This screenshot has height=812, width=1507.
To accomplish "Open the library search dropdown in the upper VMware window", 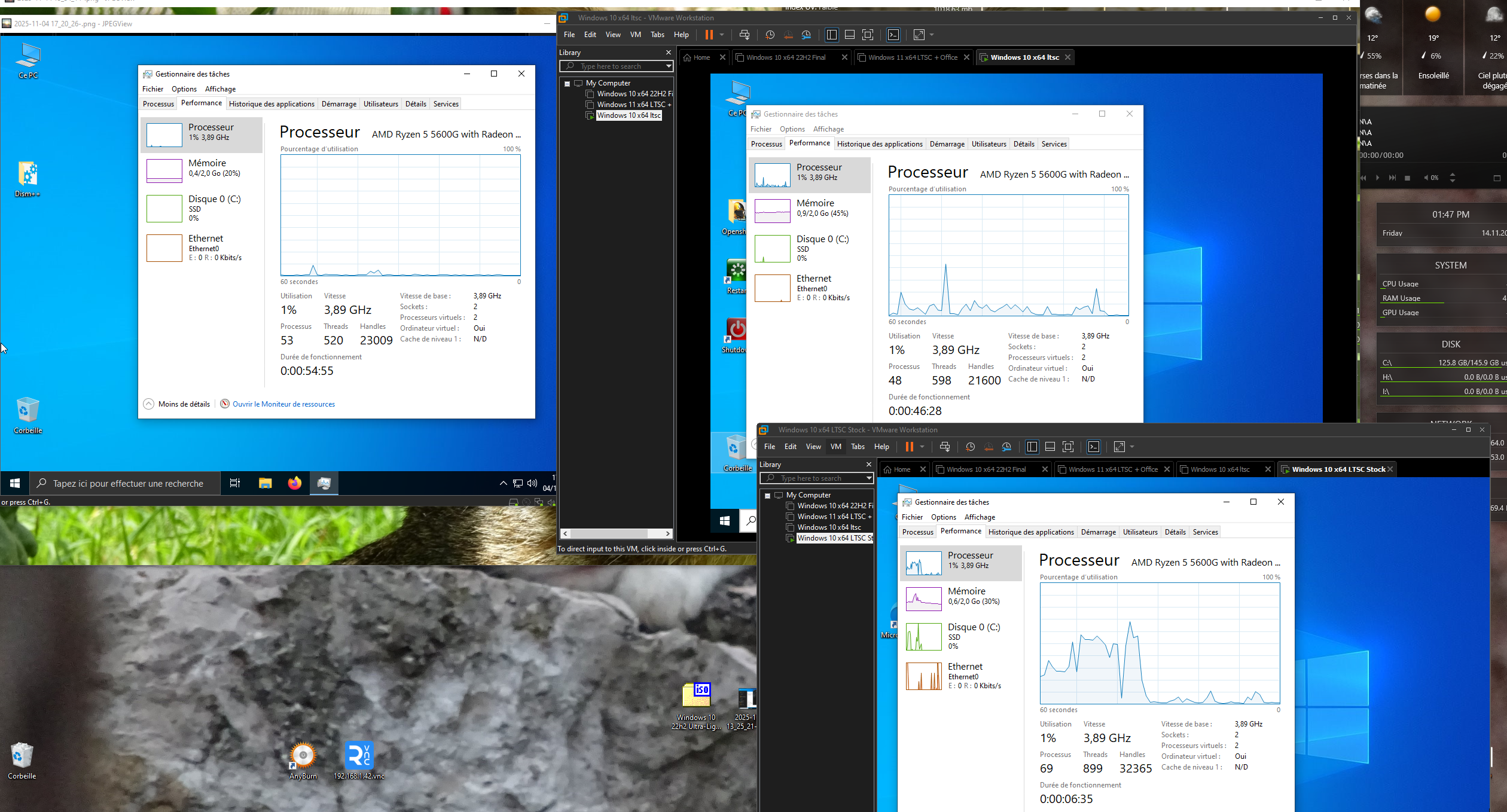I will [669, 66].
